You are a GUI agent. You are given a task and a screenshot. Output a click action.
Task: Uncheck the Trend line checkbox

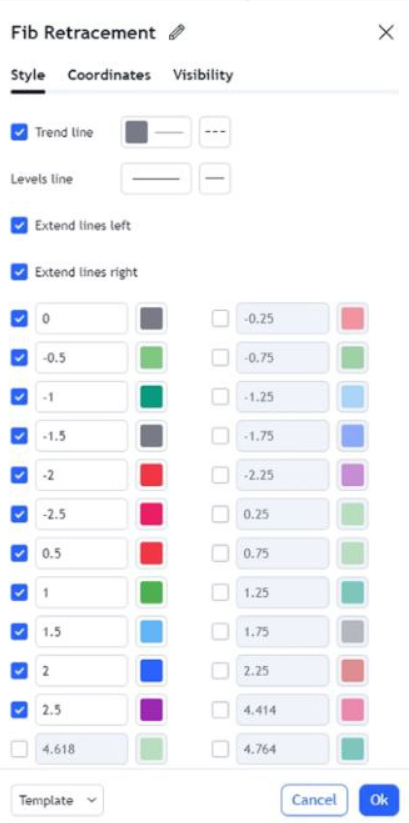pyautogui.click(x=19, y=132)
